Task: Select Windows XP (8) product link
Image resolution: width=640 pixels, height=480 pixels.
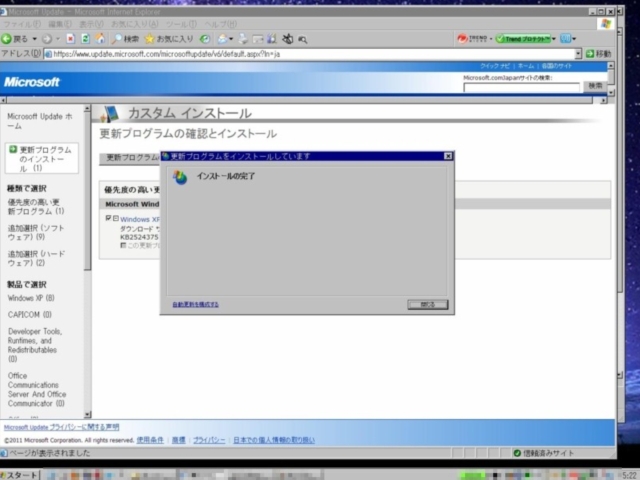Action: (31, 298)
